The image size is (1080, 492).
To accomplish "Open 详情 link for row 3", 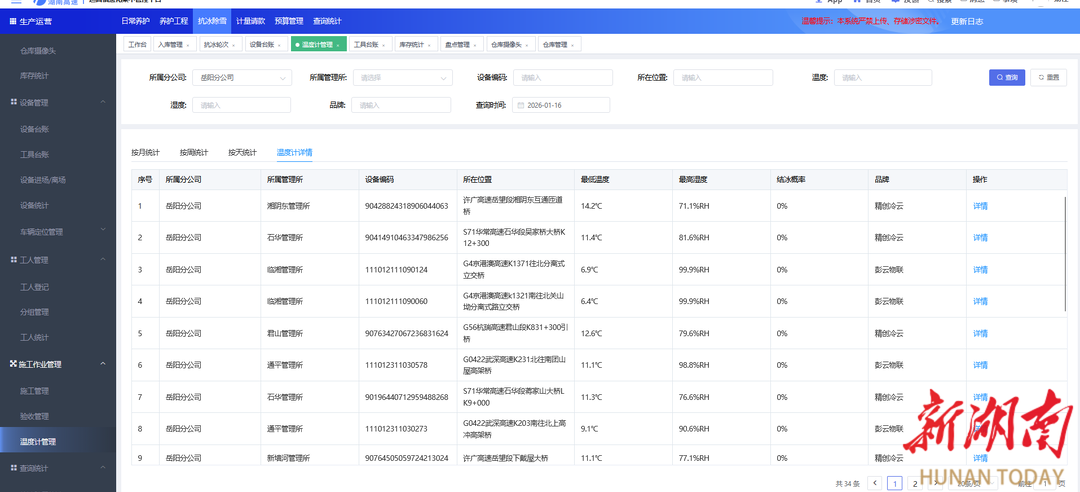I will point(980,270).
